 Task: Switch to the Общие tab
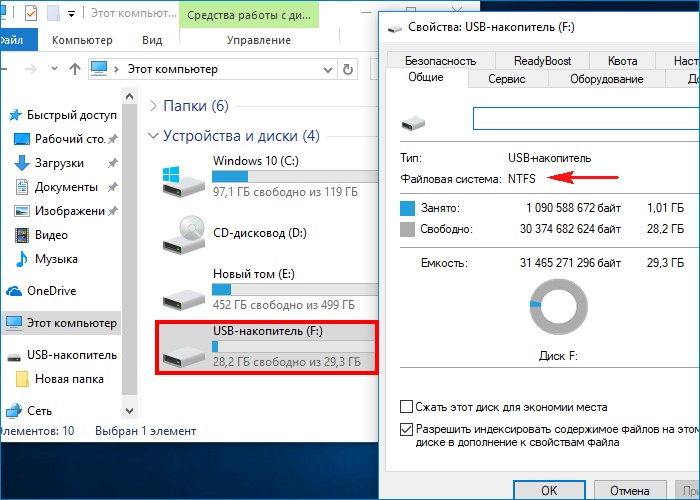point(426,77)
